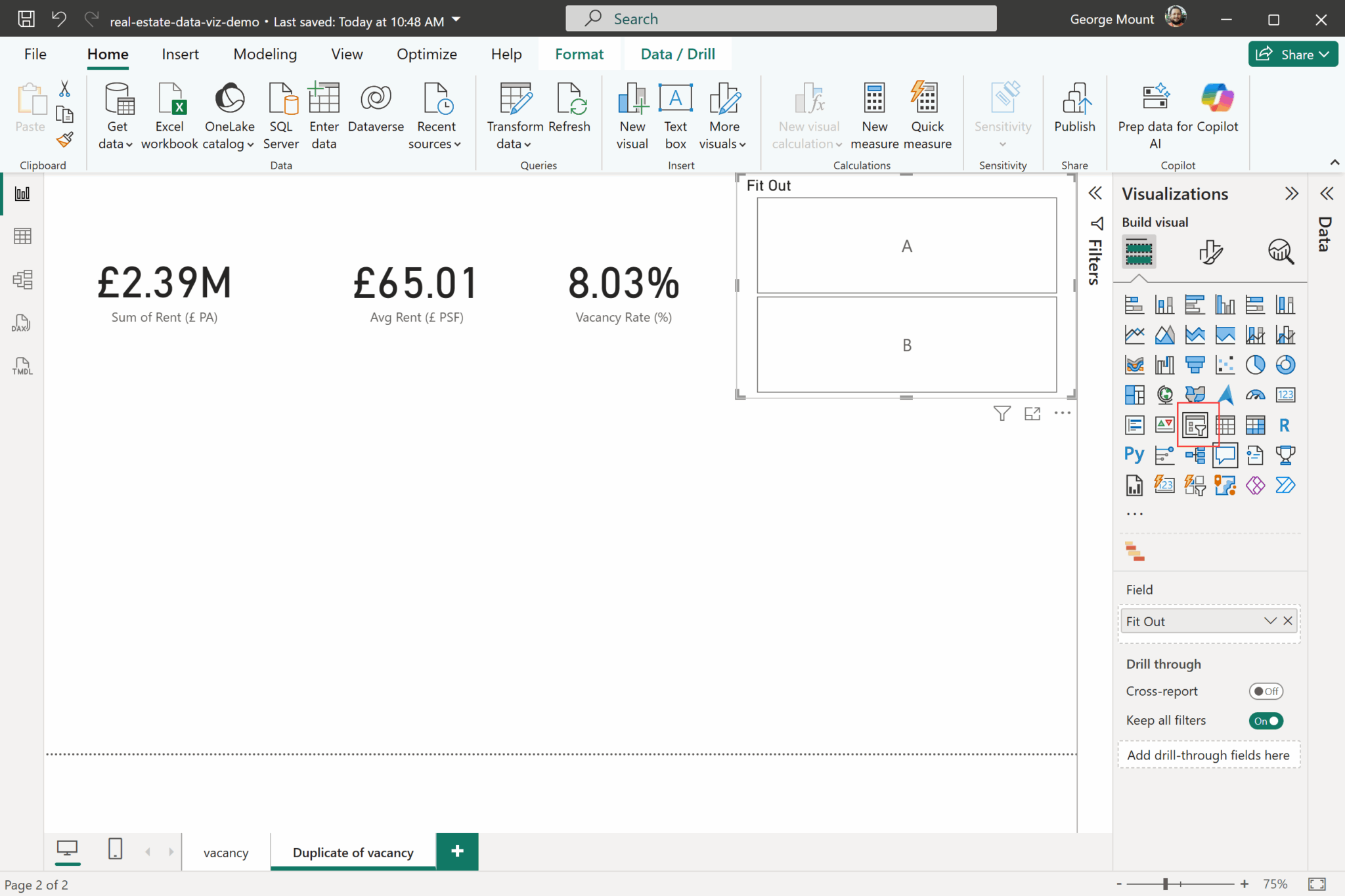The height and width of the screenshot is (896, 1345).
Task: Choose the donut chart visual type
Action: click(x=1285, y=365)
